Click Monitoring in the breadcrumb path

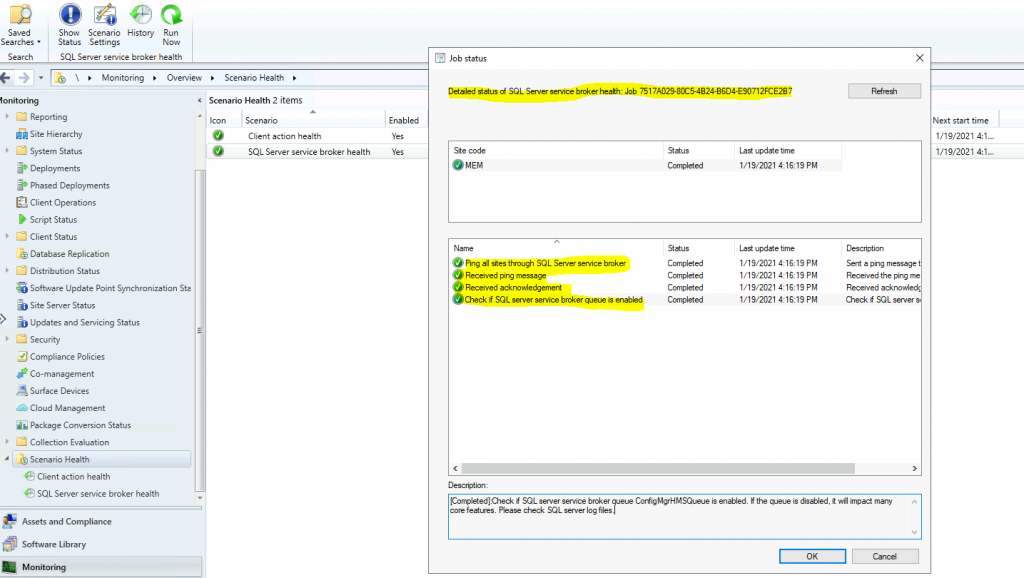[x=123, y=78]
